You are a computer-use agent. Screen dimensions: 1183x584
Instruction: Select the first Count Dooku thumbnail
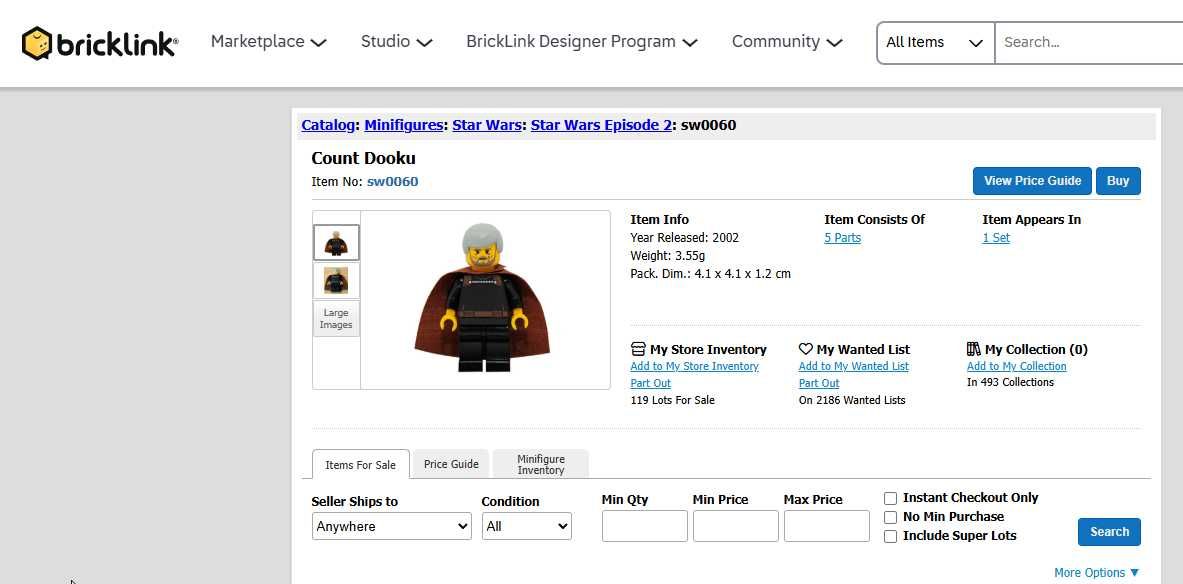336,243
